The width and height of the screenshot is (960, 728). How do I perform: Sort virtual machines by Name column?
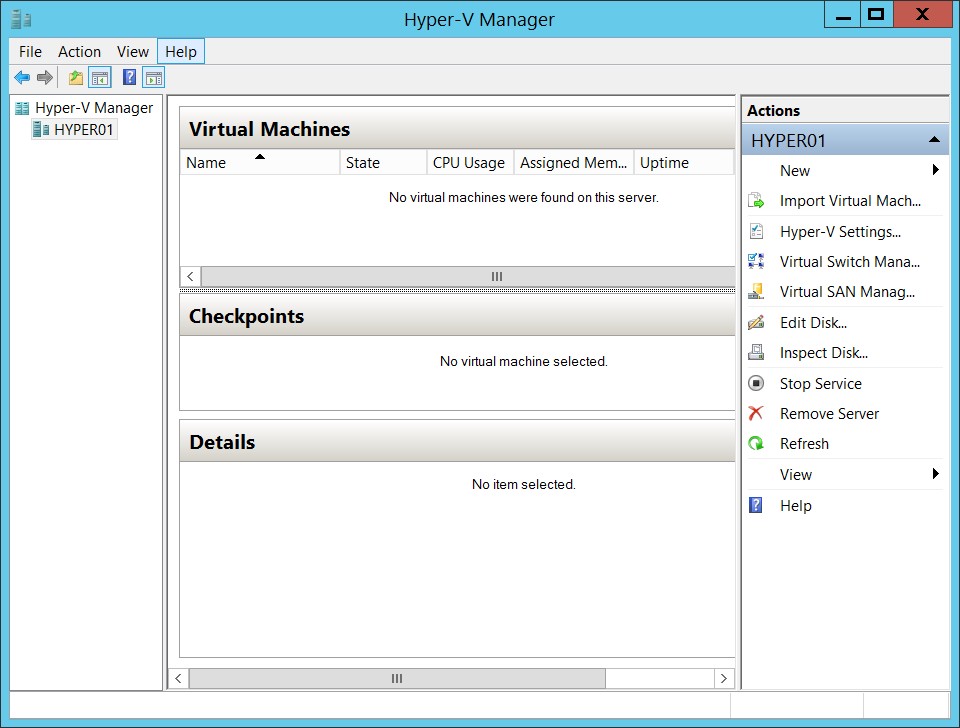[207, 163]
